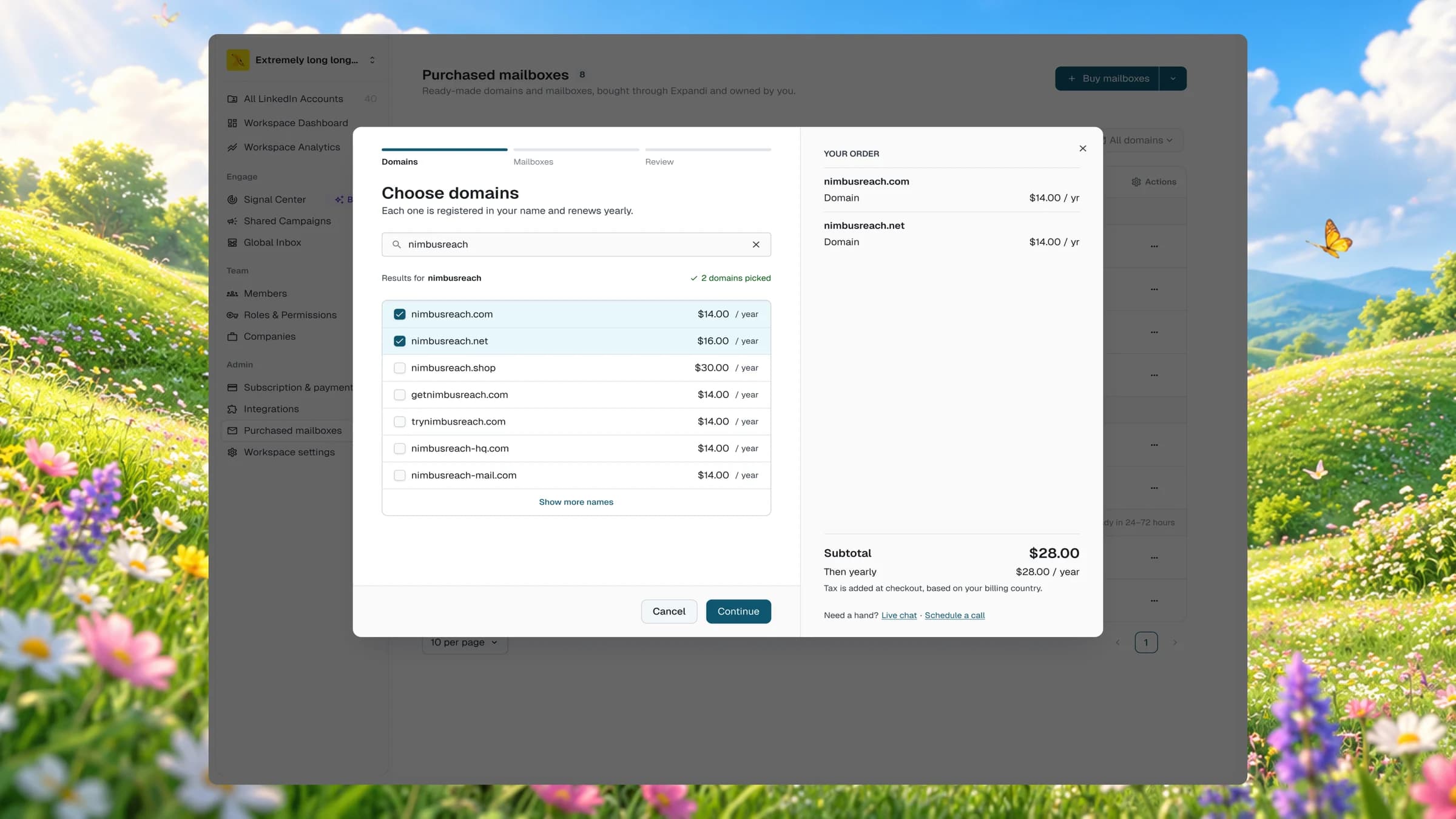The height and width of the screenshot is (819, 1456).
Task: Open Buy mailboxes dropdown arrow
Action: pyautogui.click(x=1173, y=78)
